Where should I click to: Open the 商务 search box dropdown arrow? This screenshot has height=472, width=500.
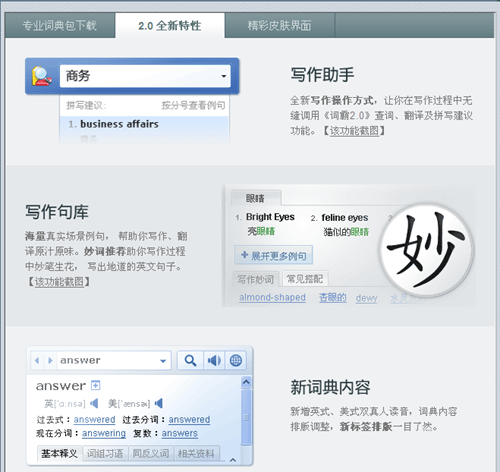[224, 76]
